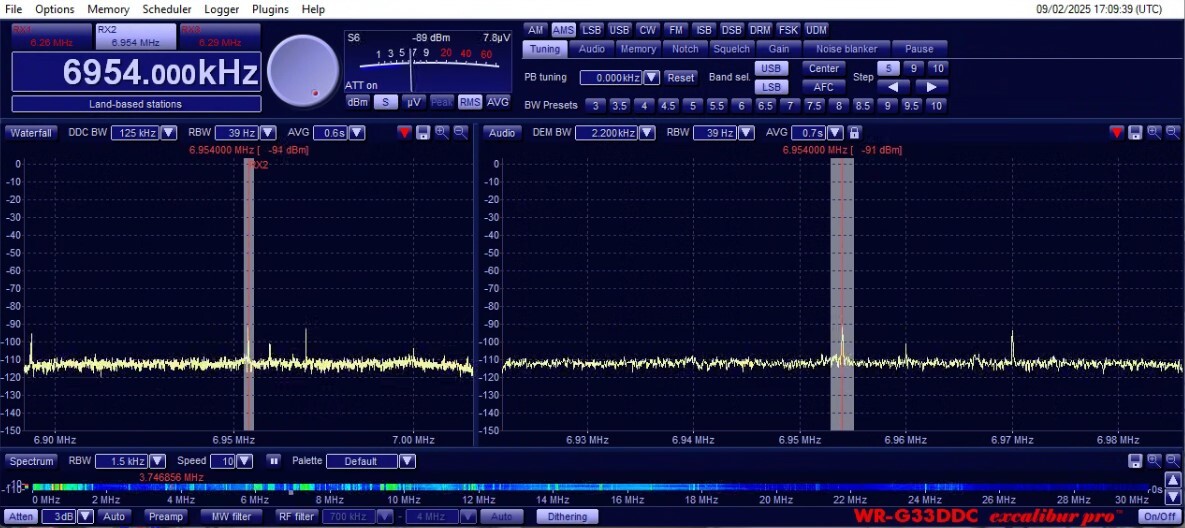Click the Waterfall view button

(x=31, y=133)
